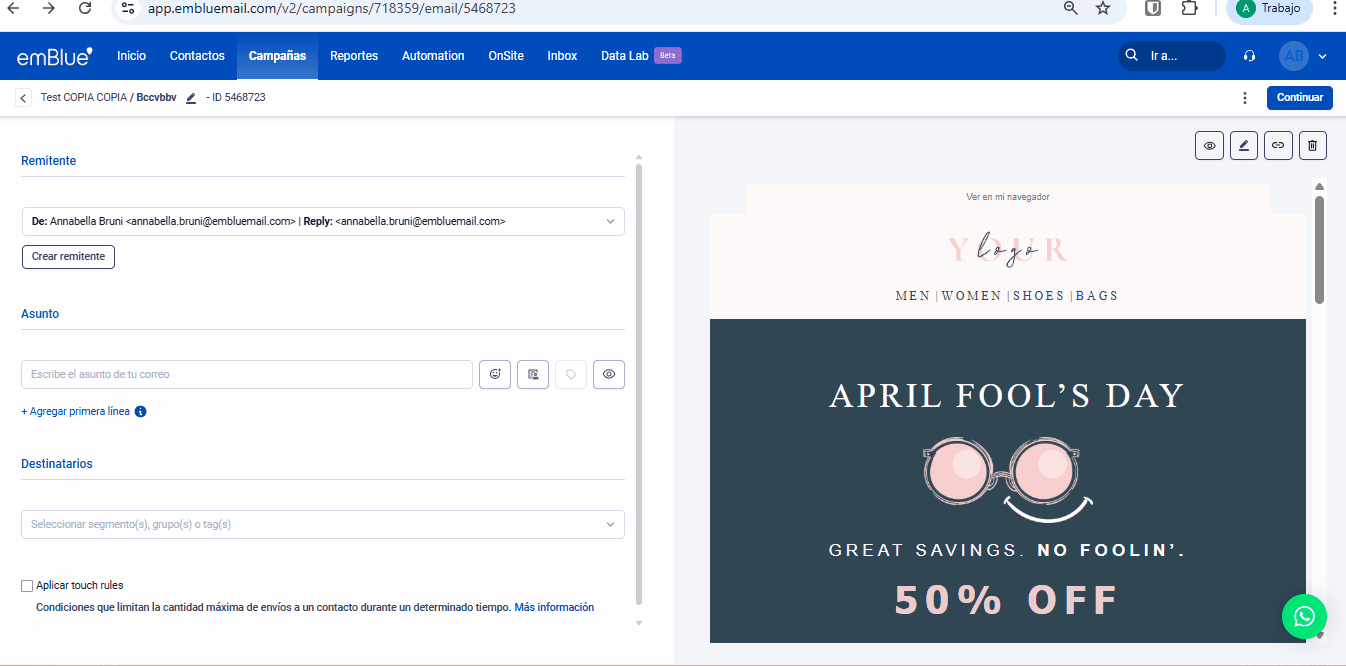Viewport: 1346px width, 666px height.
Task: Show email preview with eye icon above template
Action: (1209, 146)
